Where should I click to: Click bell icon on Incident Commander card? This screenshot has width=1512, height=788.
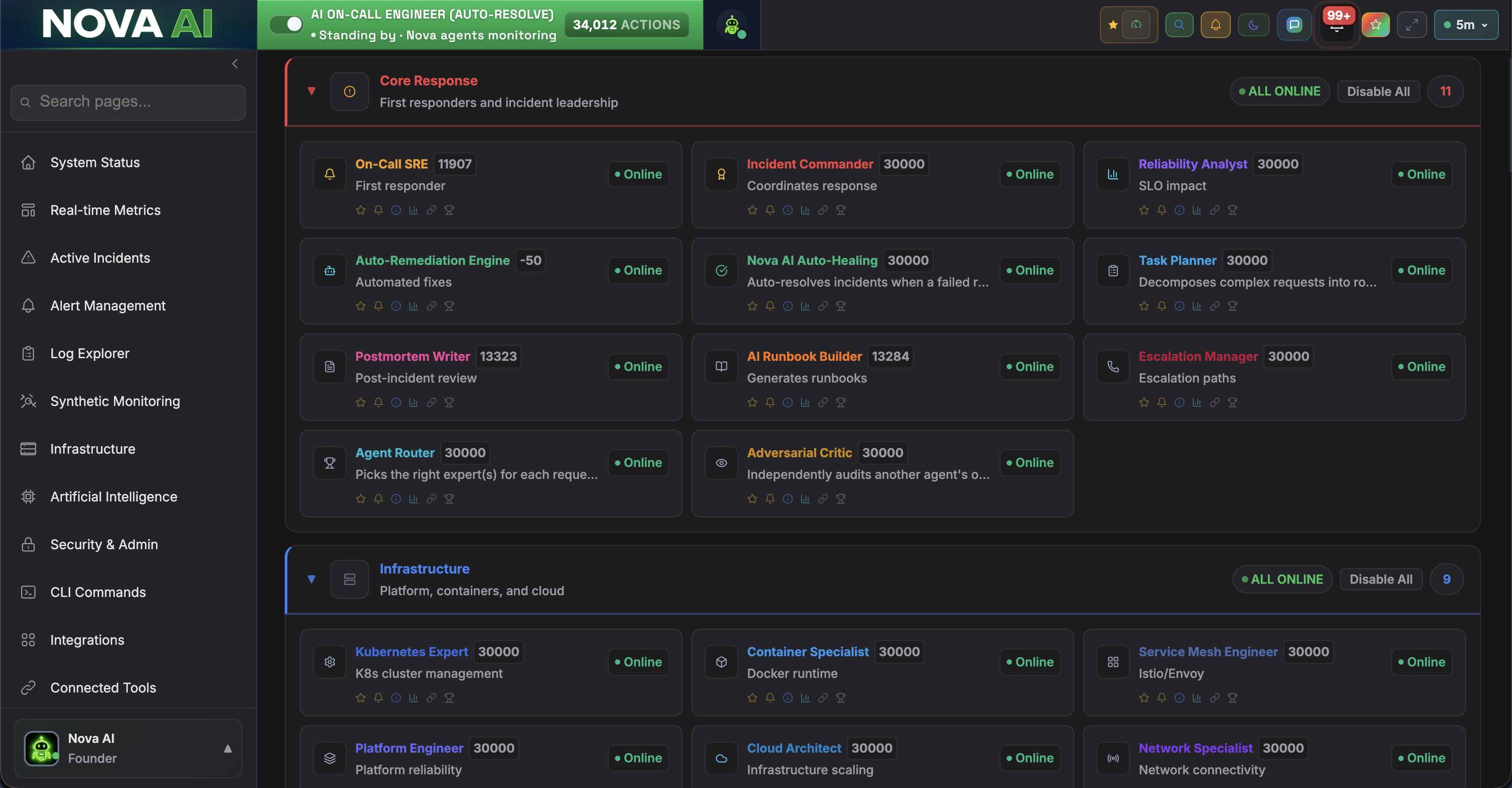pos(770,210)
